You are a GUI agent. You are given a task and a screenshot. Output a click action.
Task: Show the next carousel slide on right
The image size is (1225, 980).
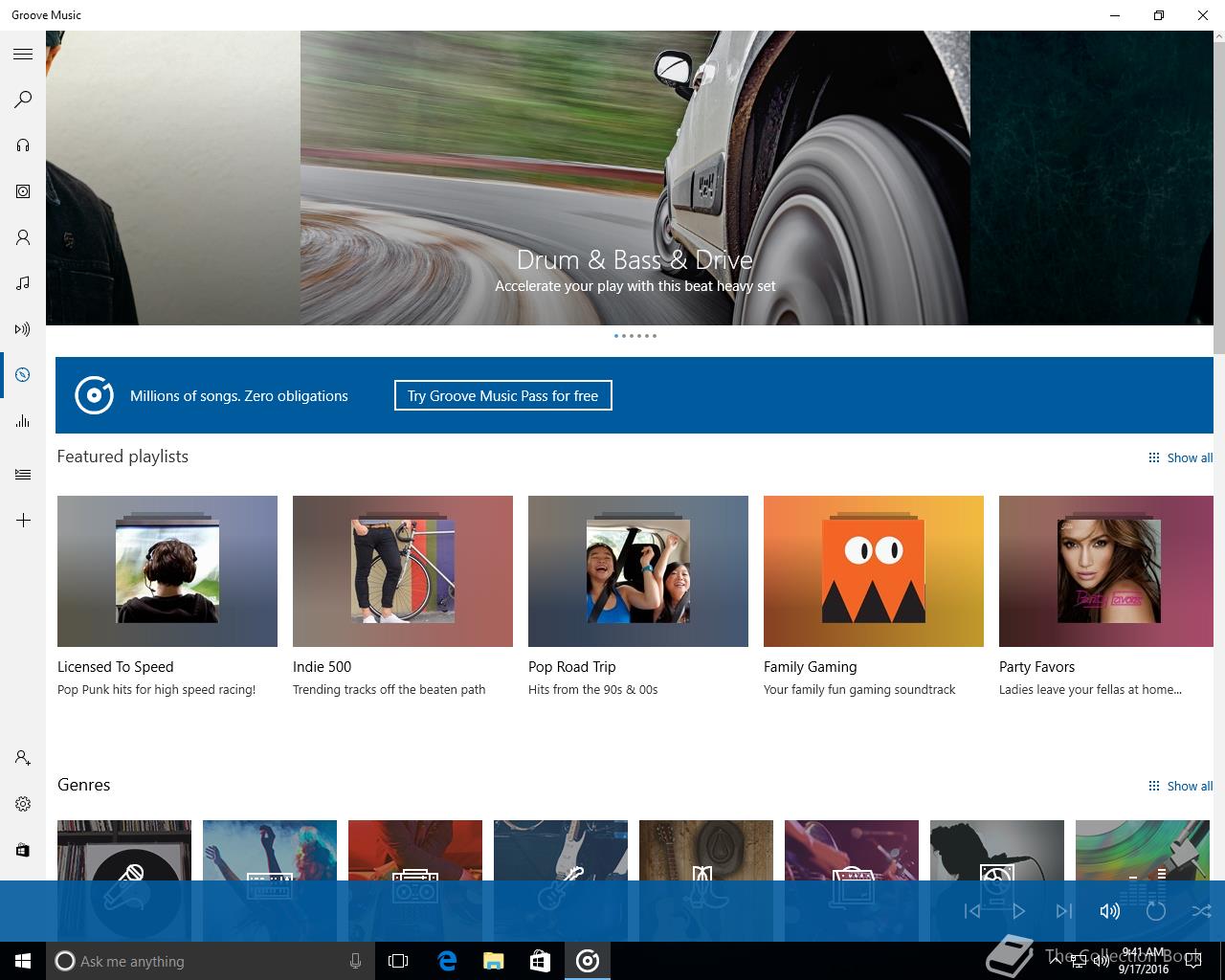(x=1092, y=178)
